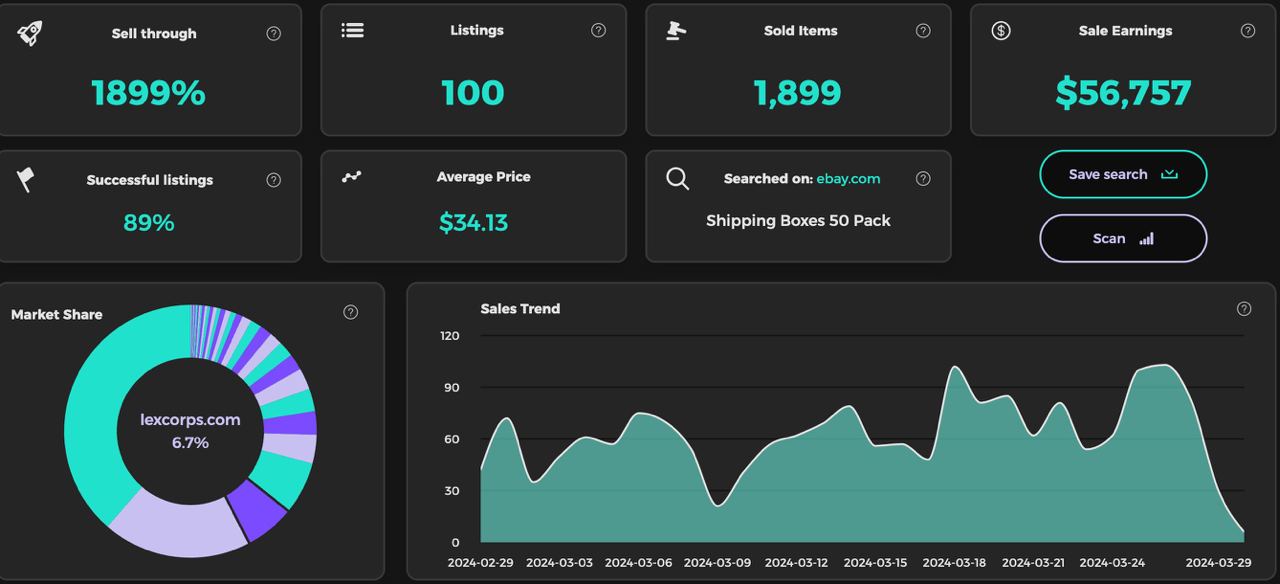Click the large teal Market Share donut segment
This screenshot has height=584, width=1280.
tap(100, 400)
